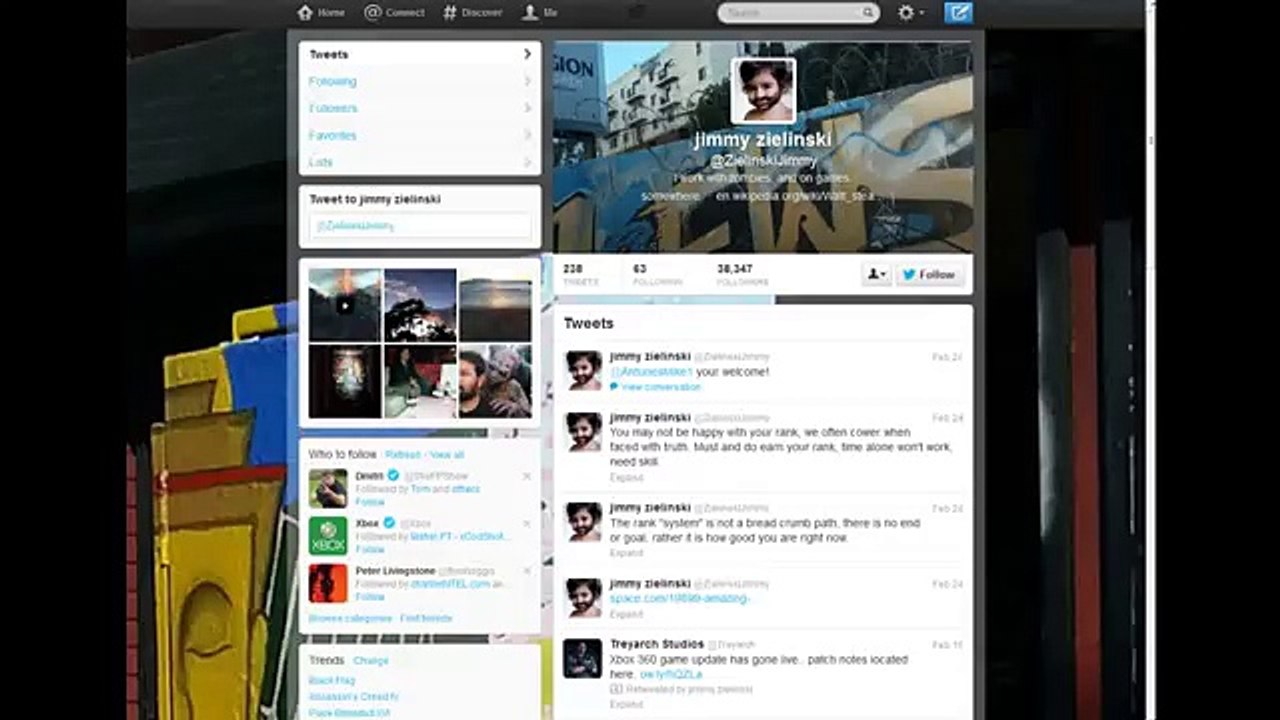The height and width of the screenshot is (720, 1280).
Task: Open Peter Livingstone's red avatar
Action: [x=328, y=583]
